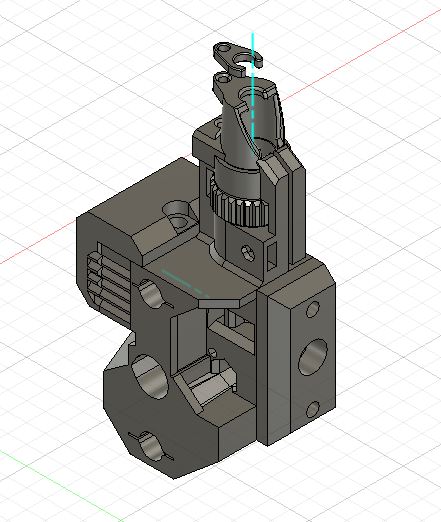
Task: Select the countersunk hole on the upper-left block
Action: [x=178, y=215]
